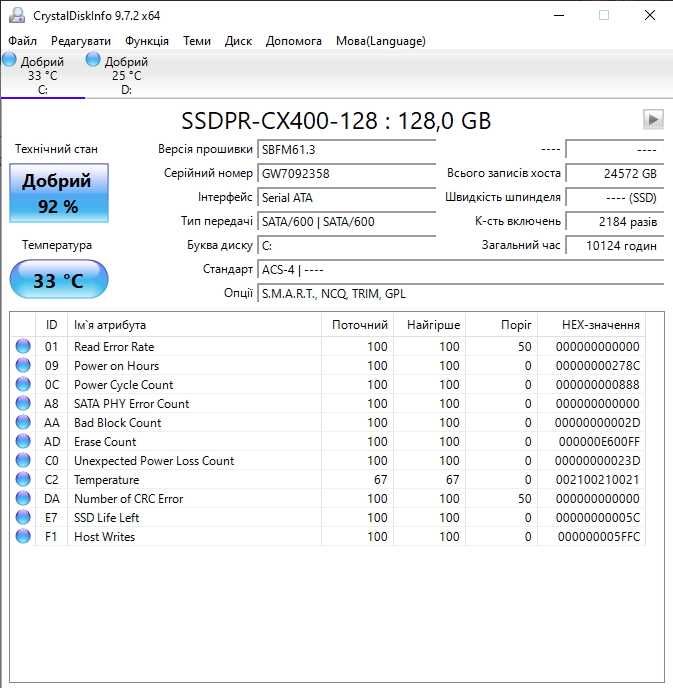This screenshot has width=673, height=688.
Task: Click the host writes value 24572 GB
Action: [x=614, y=173]
